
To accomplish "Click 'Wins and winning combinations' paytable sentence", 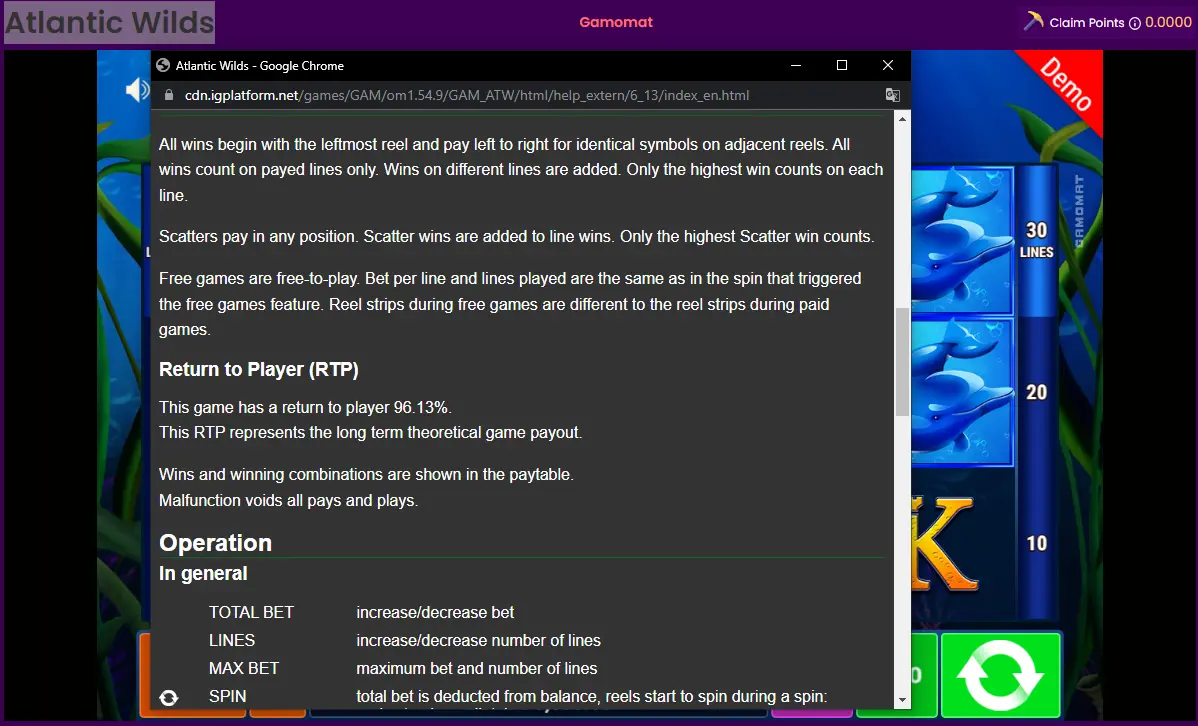I will (x=367, y=475).
